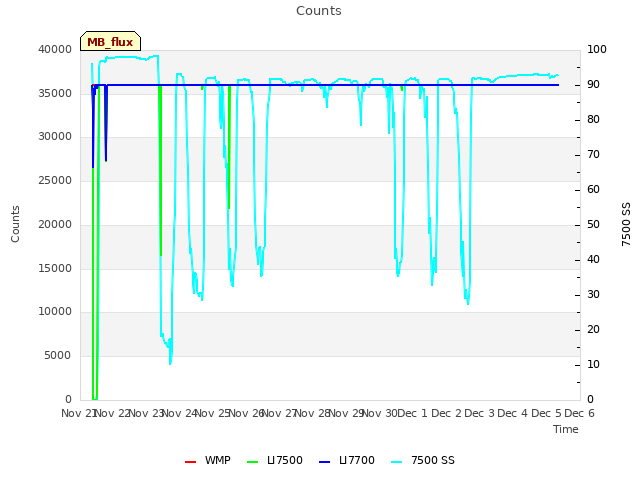The image size is (640, 480).
Task: Click the Nov 22 date label
Action: click(x=112, y=413)
